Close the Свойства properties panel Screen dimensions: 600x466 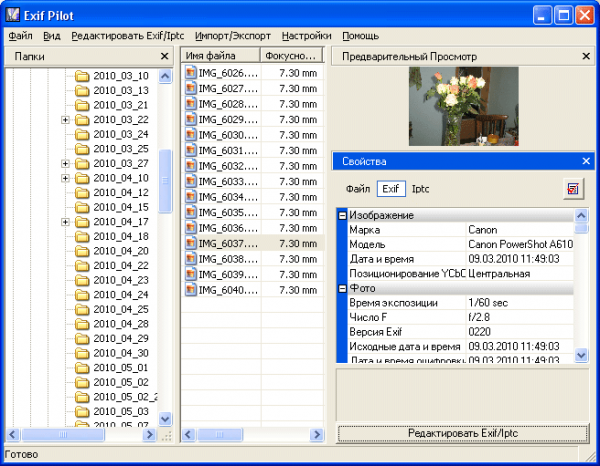pyautogui.click(x=586, y=160)
